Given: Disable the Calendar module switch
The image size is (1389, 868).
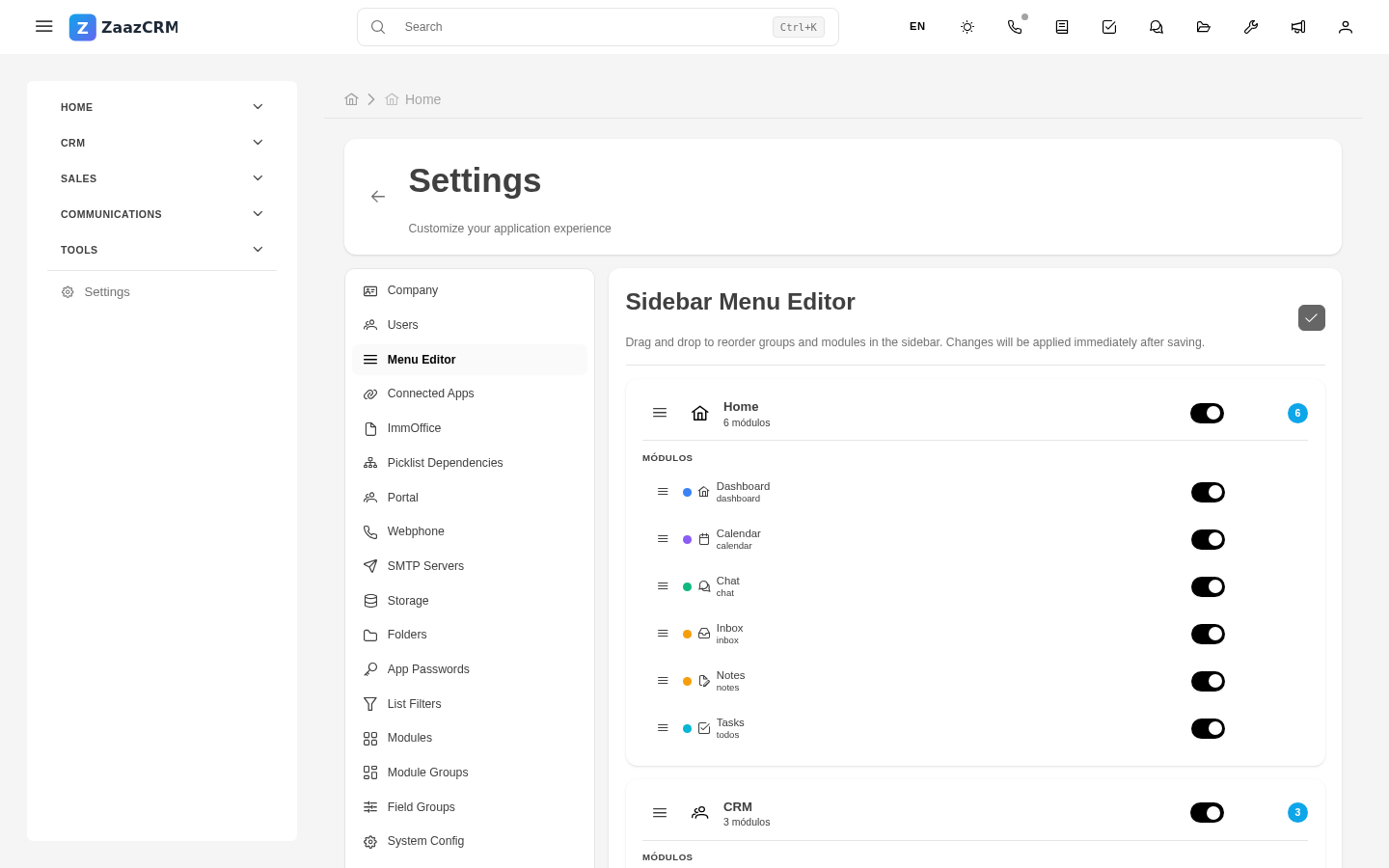Looking at the screenshot, I should coord(1208,539).
